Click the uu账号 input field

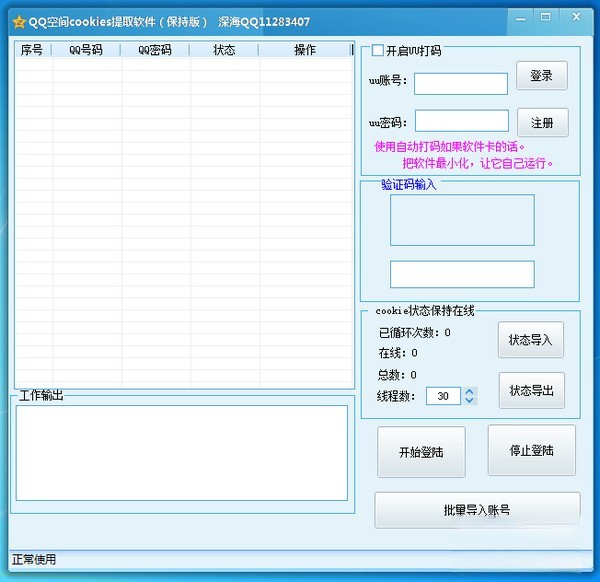click(x=461, y=84)
